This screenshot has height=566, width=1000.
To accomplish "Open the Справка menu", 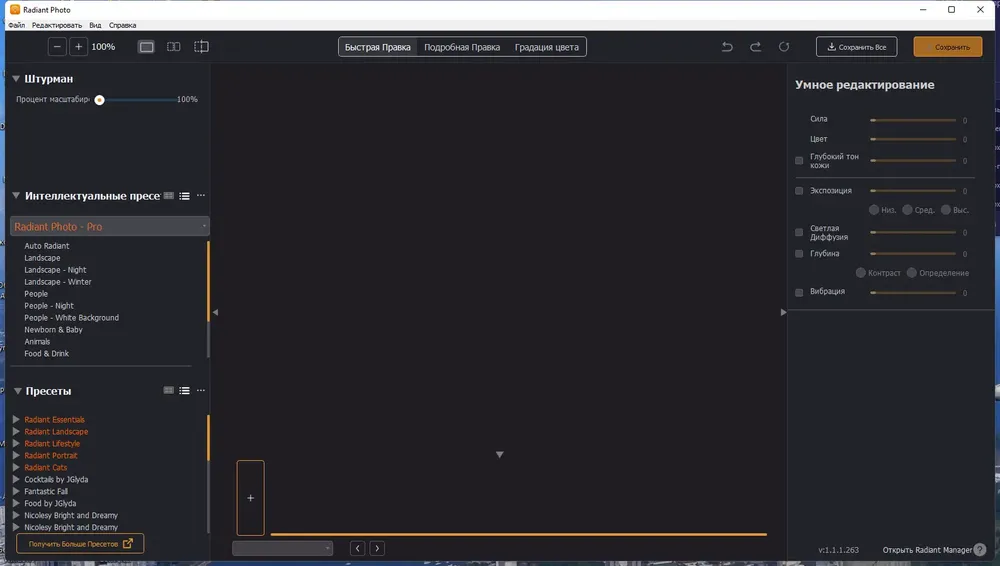I will [x=122, y=25].
